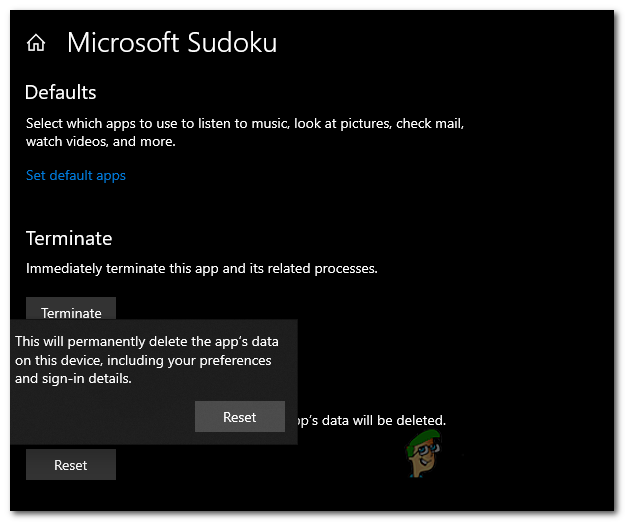Click the Terminate section heading

pos(68,238)
